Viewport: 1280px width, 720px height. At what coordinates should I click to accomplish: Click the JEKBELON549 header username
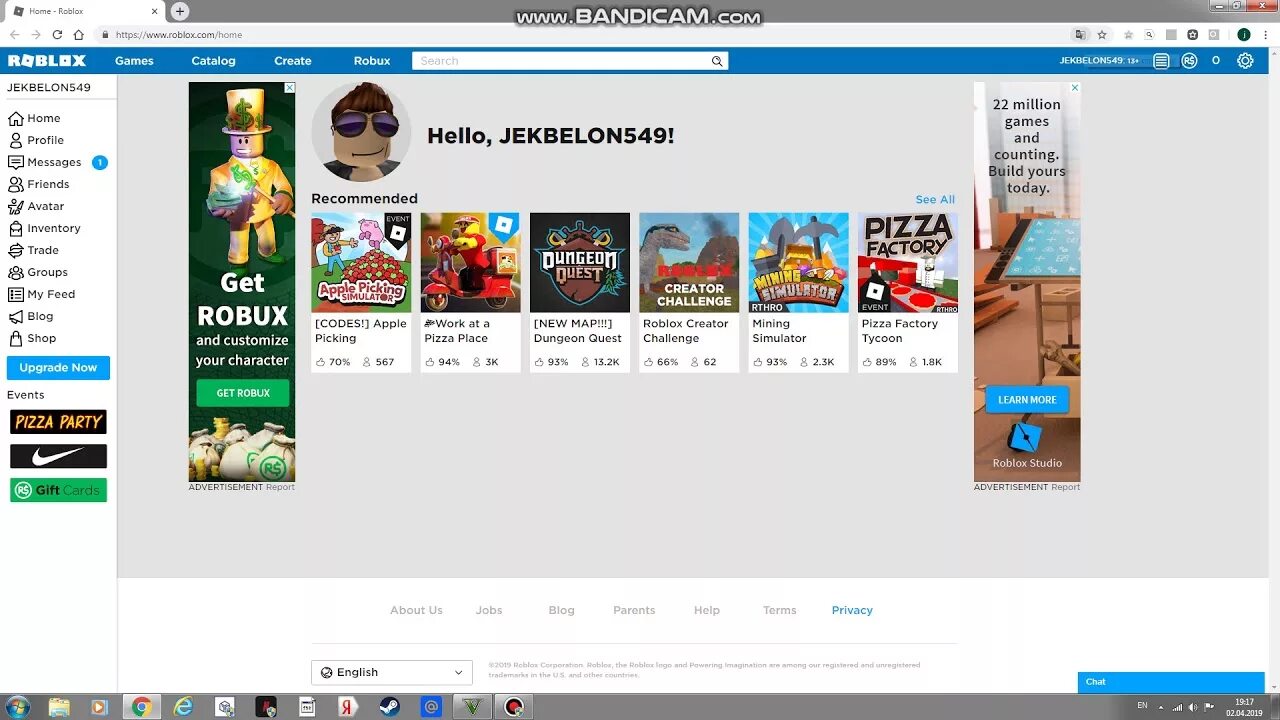(x=1092, y=61)
